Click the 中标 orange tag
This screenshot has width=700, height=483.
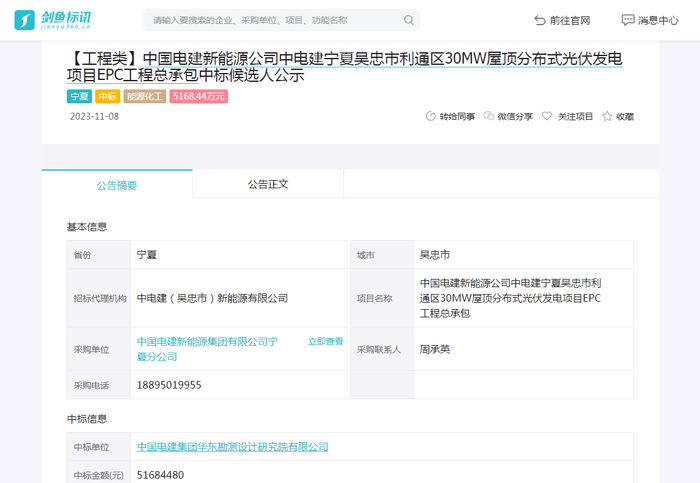pyautogui.click(x=108, y=97)
